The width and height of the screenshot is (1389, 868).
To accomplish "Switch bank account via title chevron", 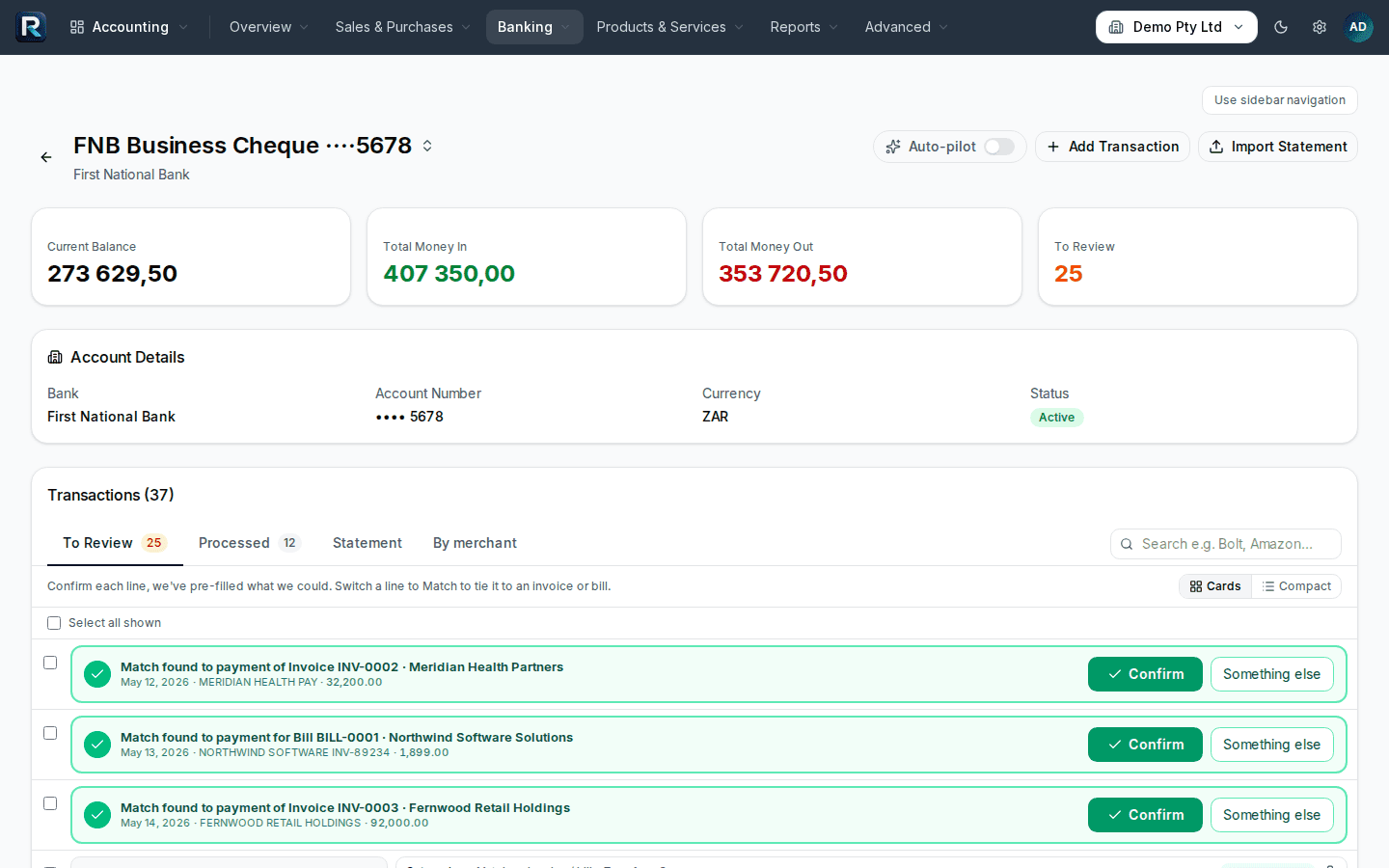I will coord(427,146).
